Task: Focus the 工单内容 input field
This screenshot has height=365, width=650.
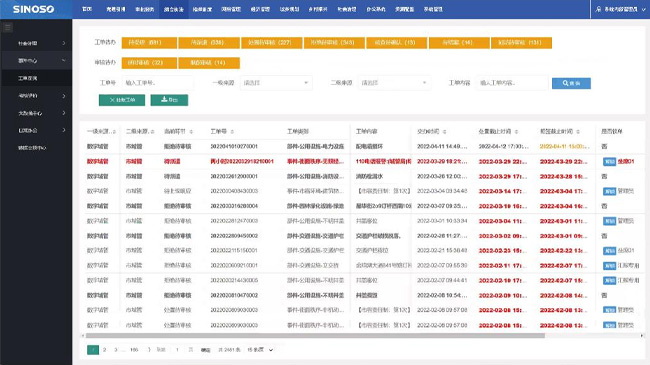Action: coord(512,83)
